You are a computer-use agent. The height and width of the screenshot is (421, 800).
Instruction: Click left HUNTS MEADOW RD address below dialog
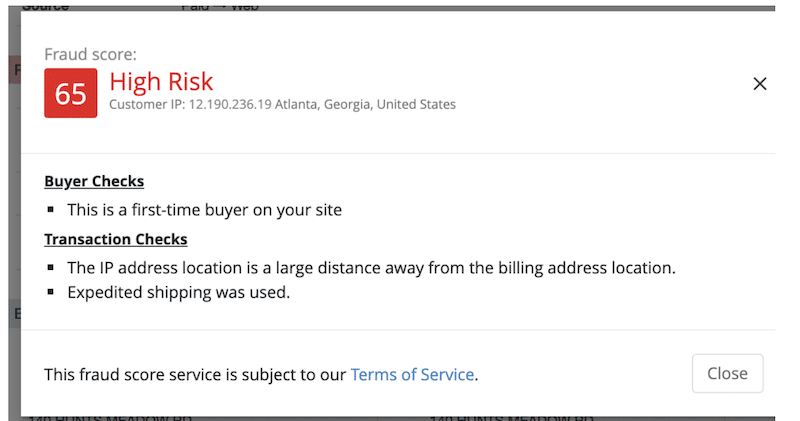point(110,417)
